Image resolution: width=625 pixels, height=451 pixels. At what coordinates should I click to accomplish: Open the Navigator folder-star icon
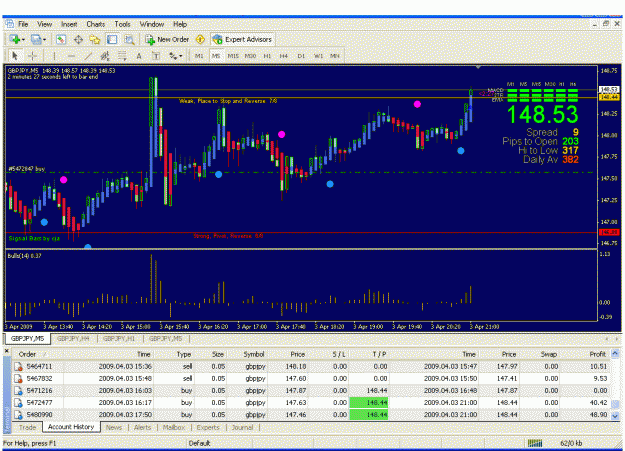tap(95, 39)
